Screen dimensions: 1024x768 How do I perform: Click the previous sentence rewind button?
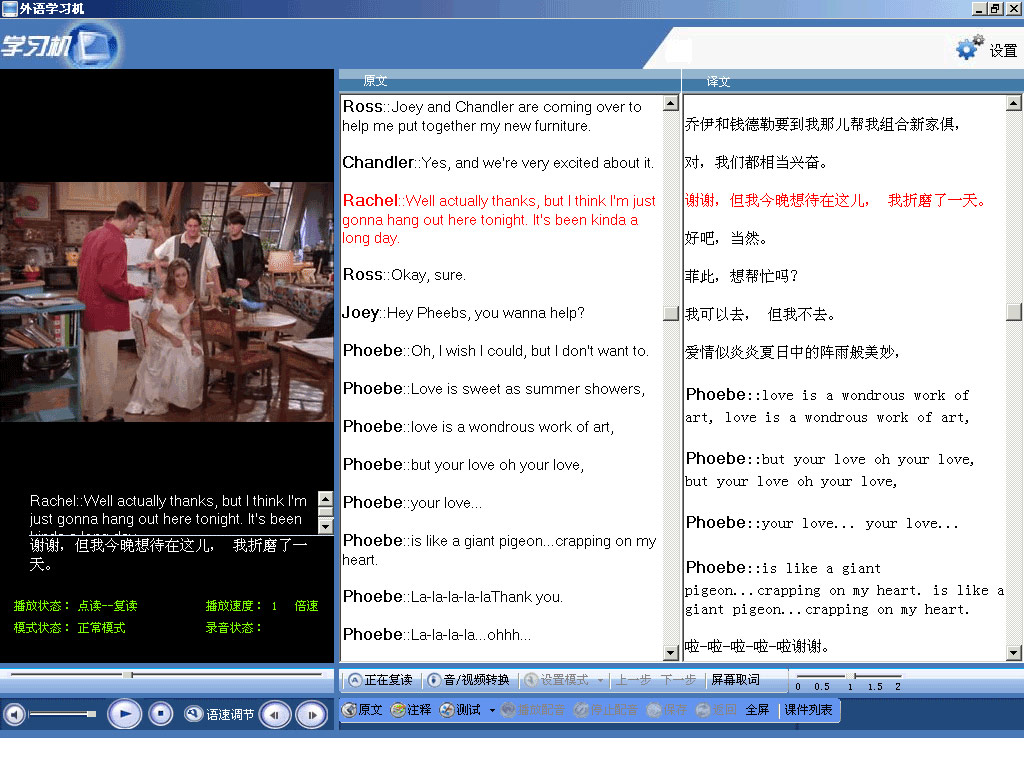276,714
